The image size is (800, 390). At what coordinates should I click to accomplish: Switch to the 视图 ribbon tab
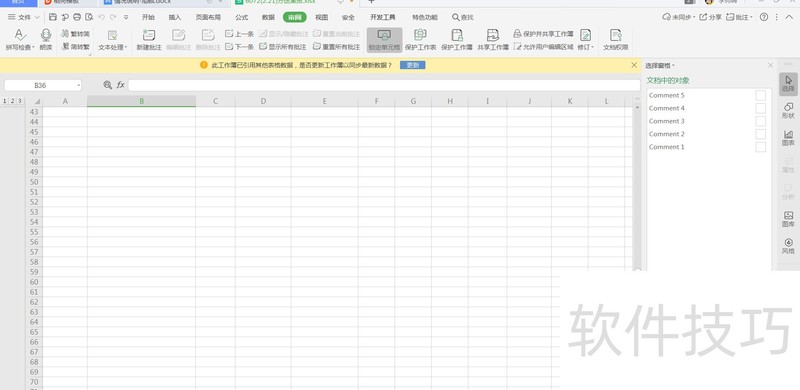point(321,17)
